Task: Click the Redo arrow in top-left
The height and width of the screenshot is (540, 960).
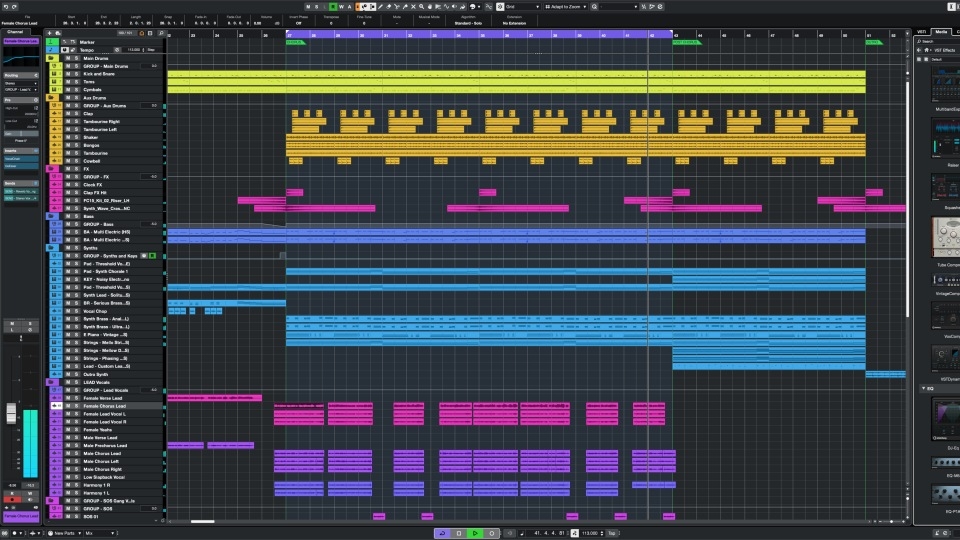Action: [x=14, y=7]
